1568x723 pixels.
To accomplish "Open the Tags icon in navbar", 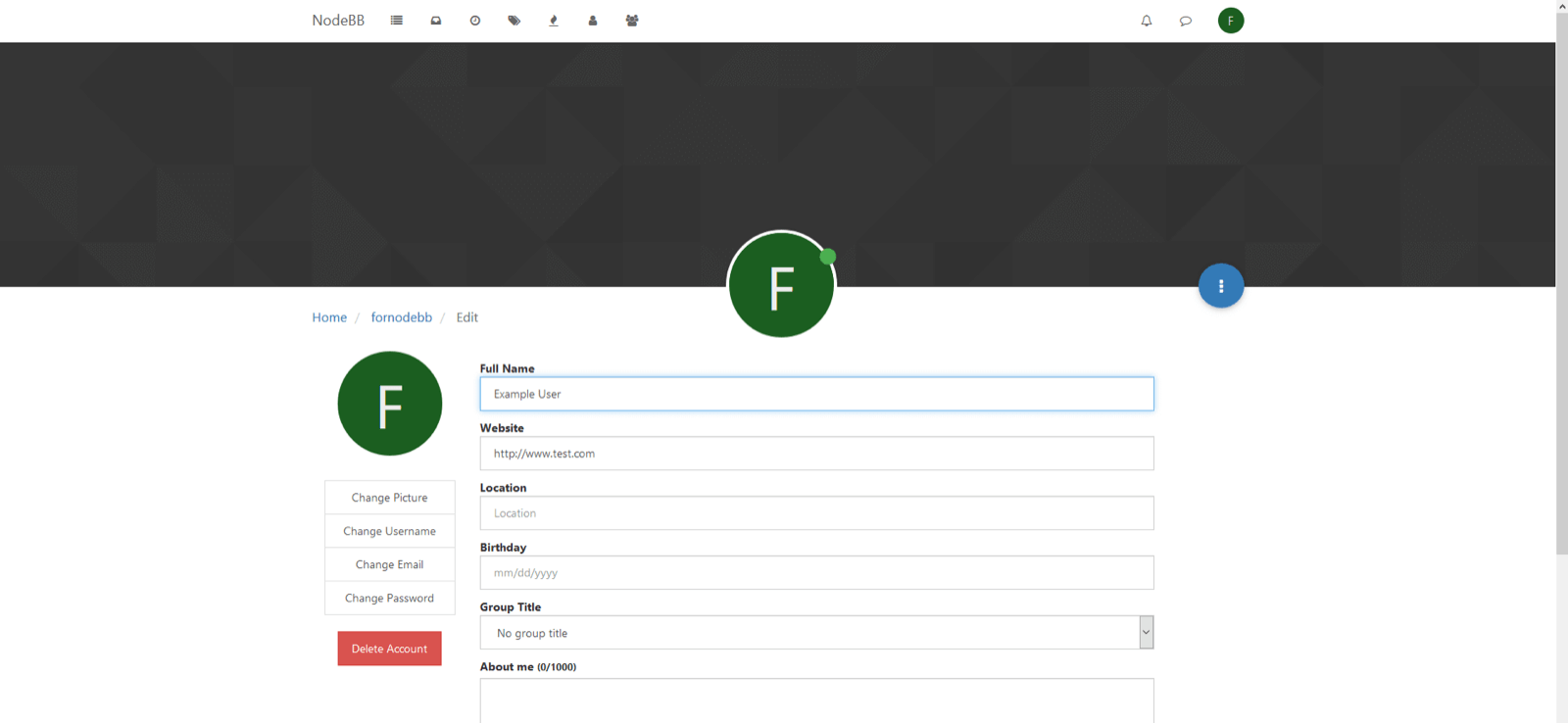I will click(x=514, y=21).
